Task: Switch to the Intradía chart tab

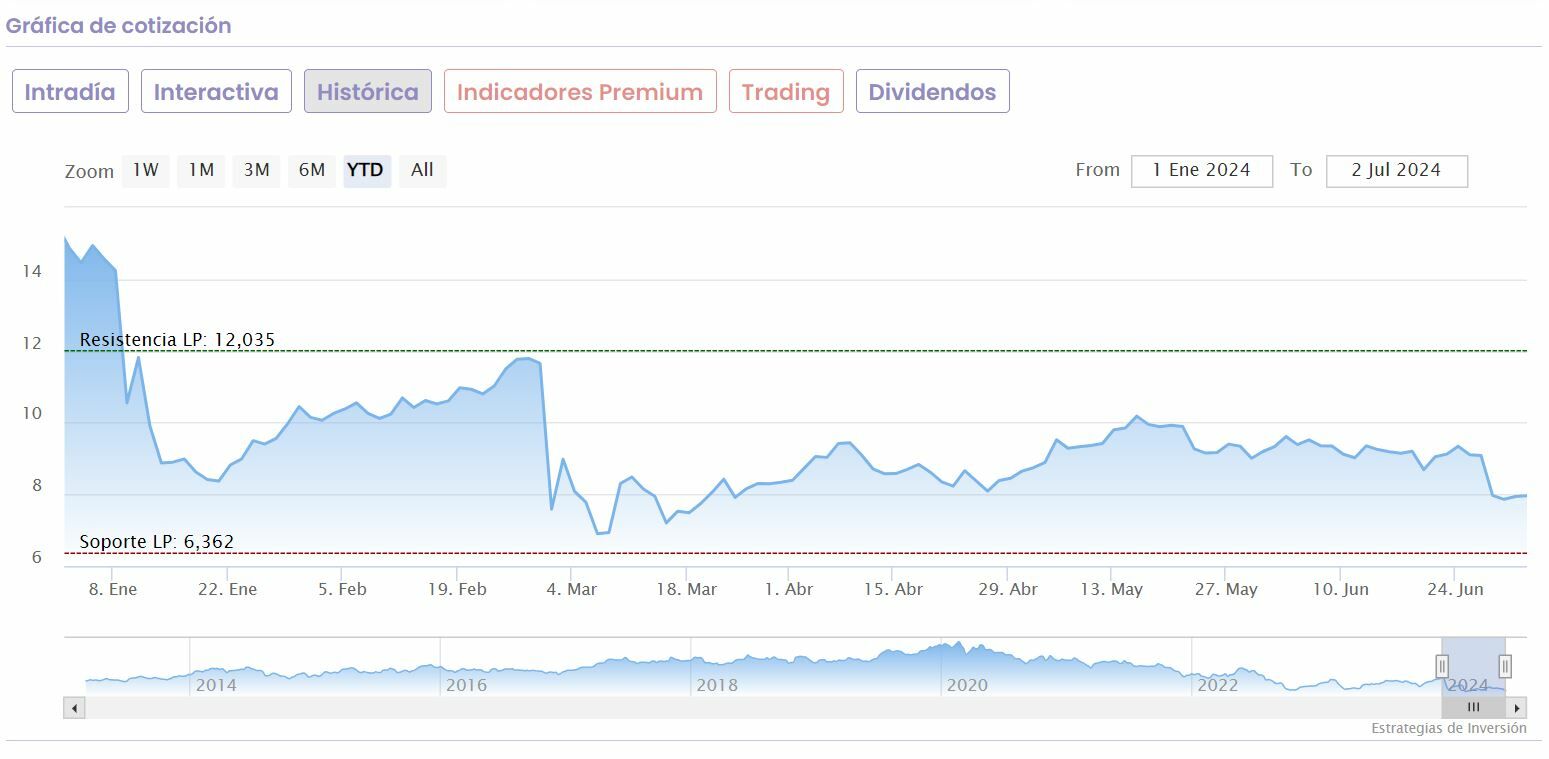Action: coord(70,92)
